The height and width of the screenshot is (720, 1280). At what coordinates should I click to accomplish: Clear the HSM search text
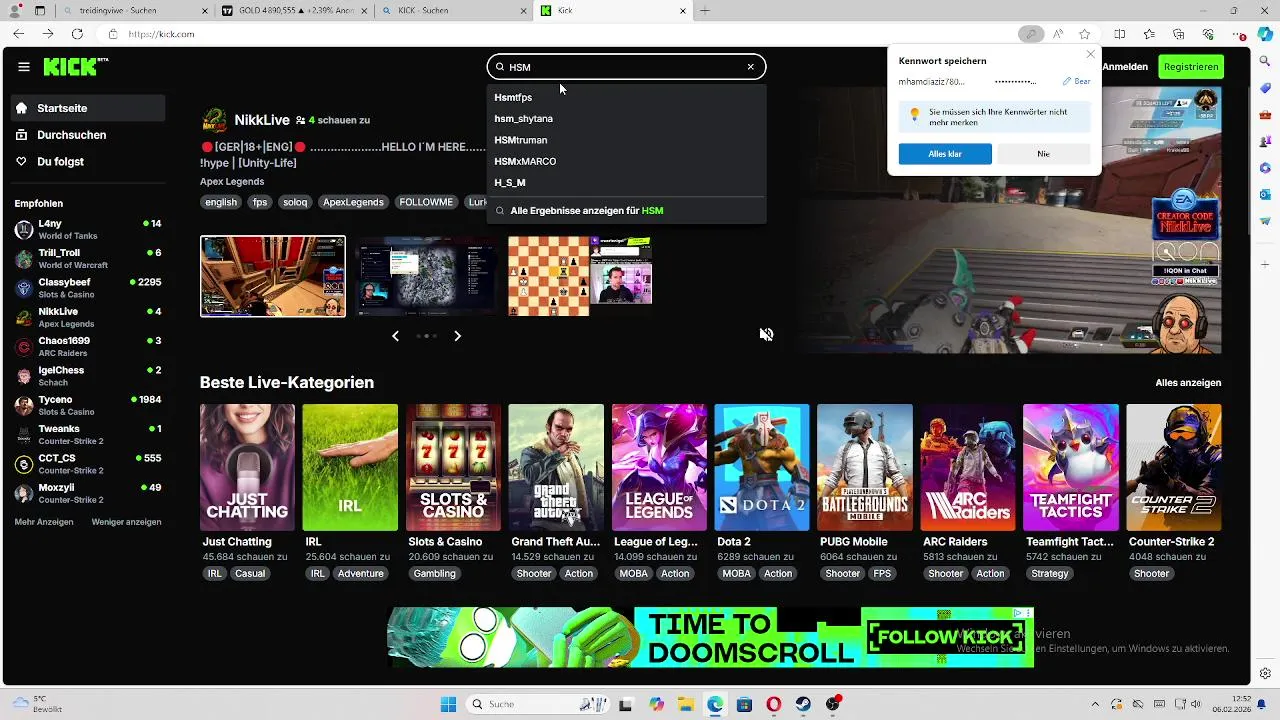pyautogui.click(x=751, y=67)
